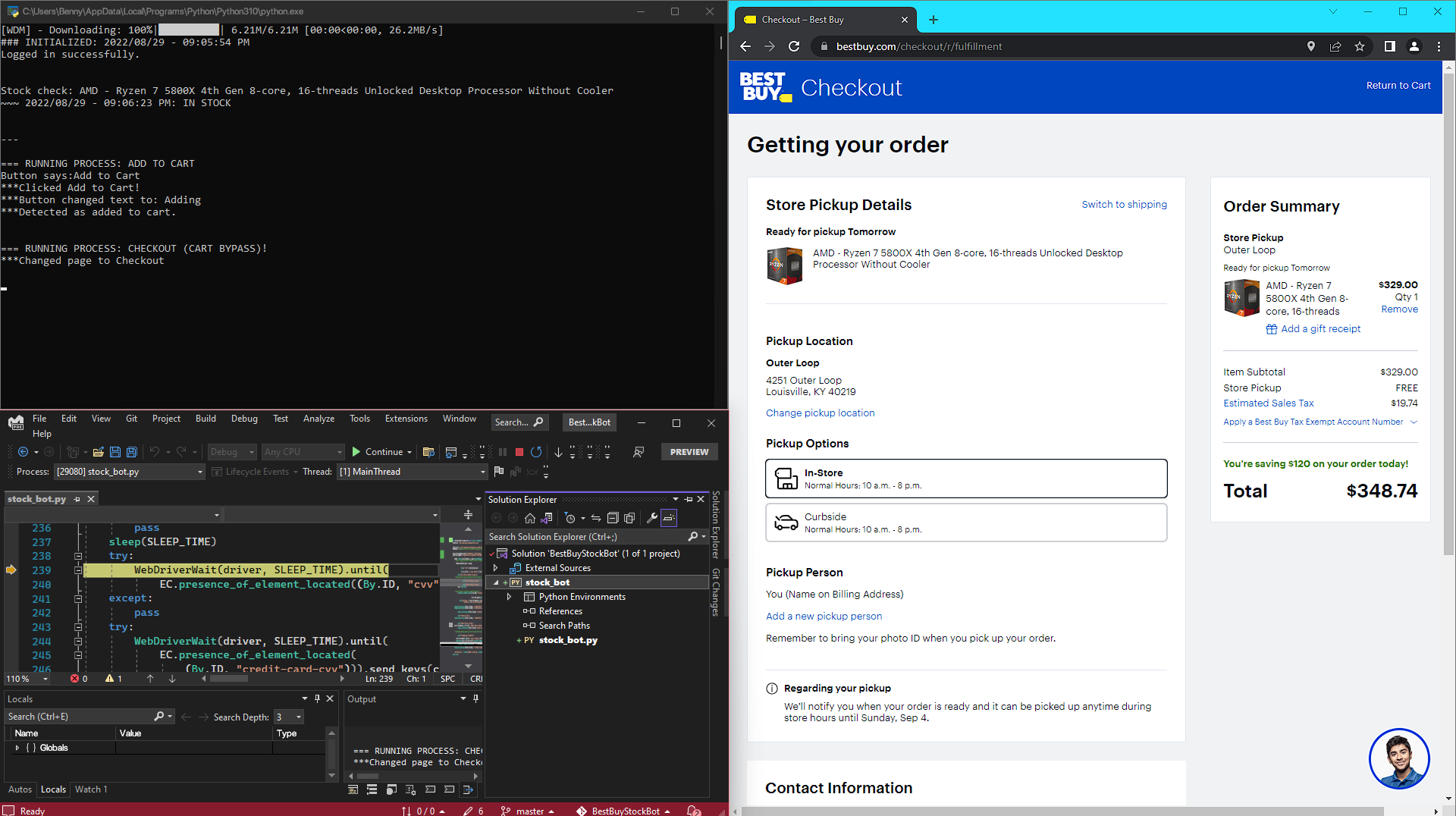This screenshot has height=816, width=1456.
Task: Click the Undo icon in Visual Studio toolbar
Action: [x=155, y=452]
